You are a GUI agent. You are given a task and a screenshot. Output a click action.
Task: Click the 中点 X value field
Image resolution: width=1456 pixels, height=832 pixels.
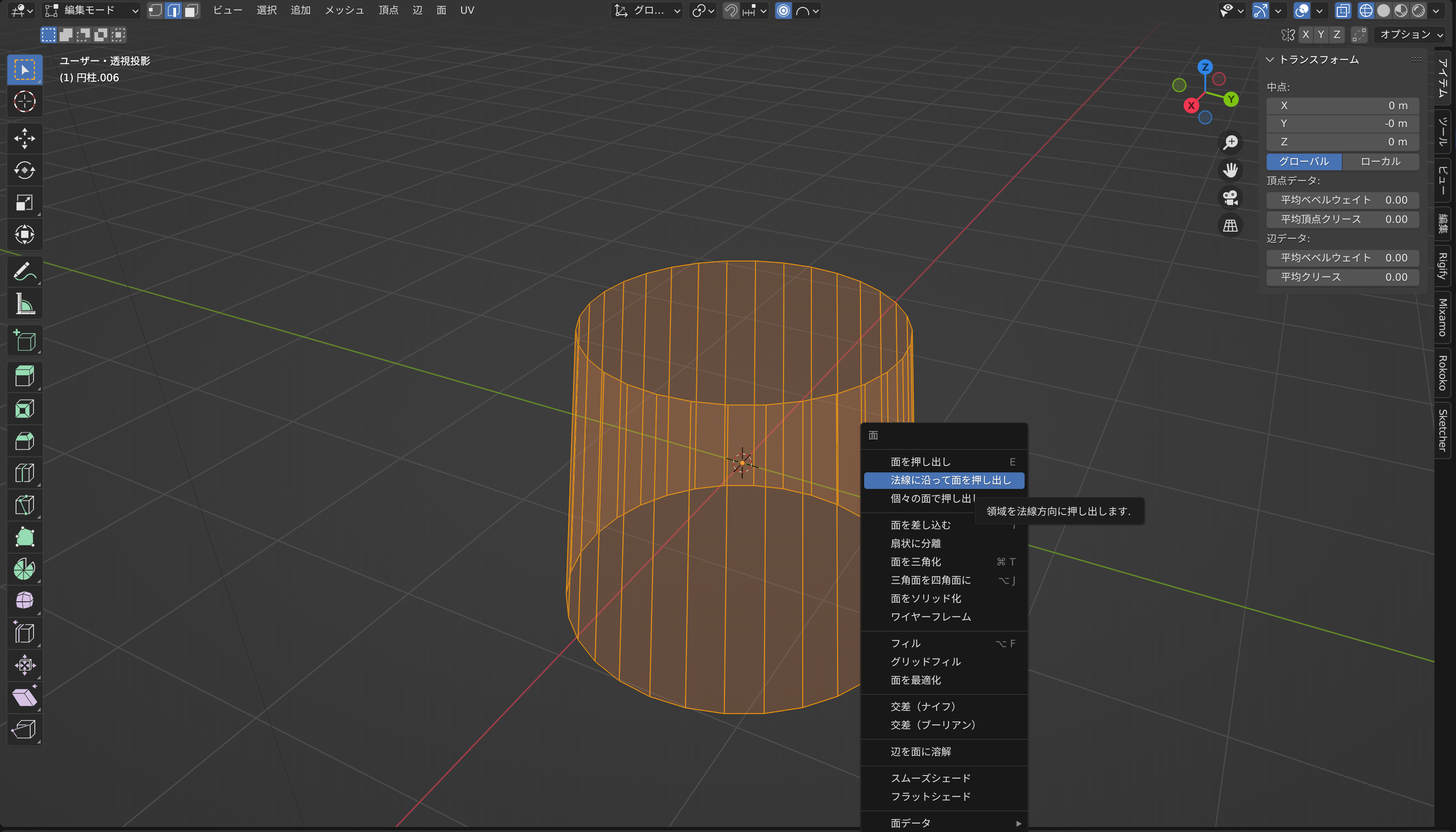pyautogui.click(x=1343, y=105)
